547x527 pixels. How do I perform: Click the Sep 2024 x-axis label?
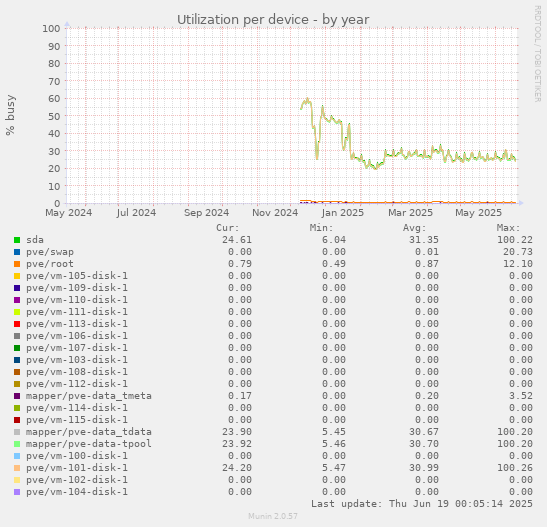(207, 213)
